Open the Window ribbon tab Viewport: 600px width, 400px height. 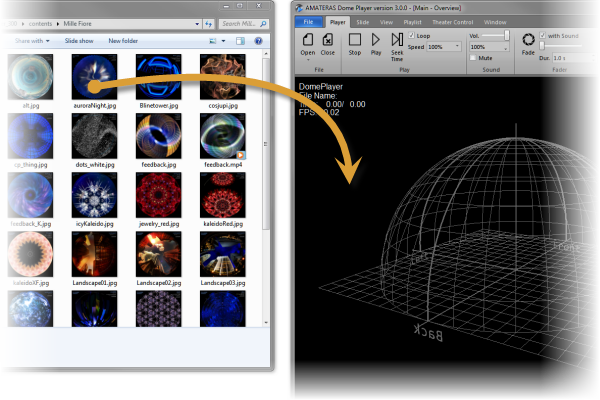495,22
